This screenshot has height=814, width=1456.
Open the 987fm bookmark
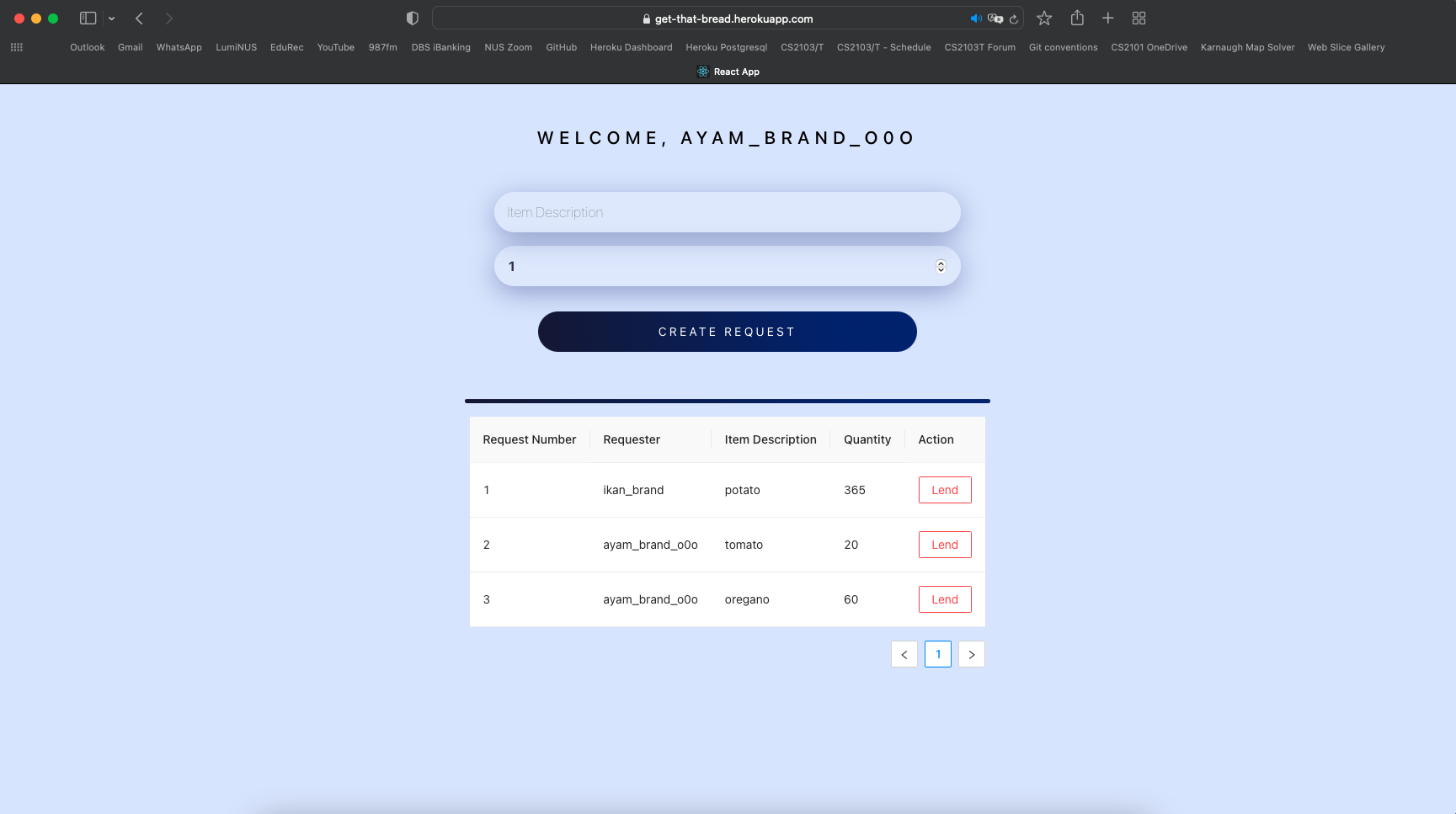[383, 47]
